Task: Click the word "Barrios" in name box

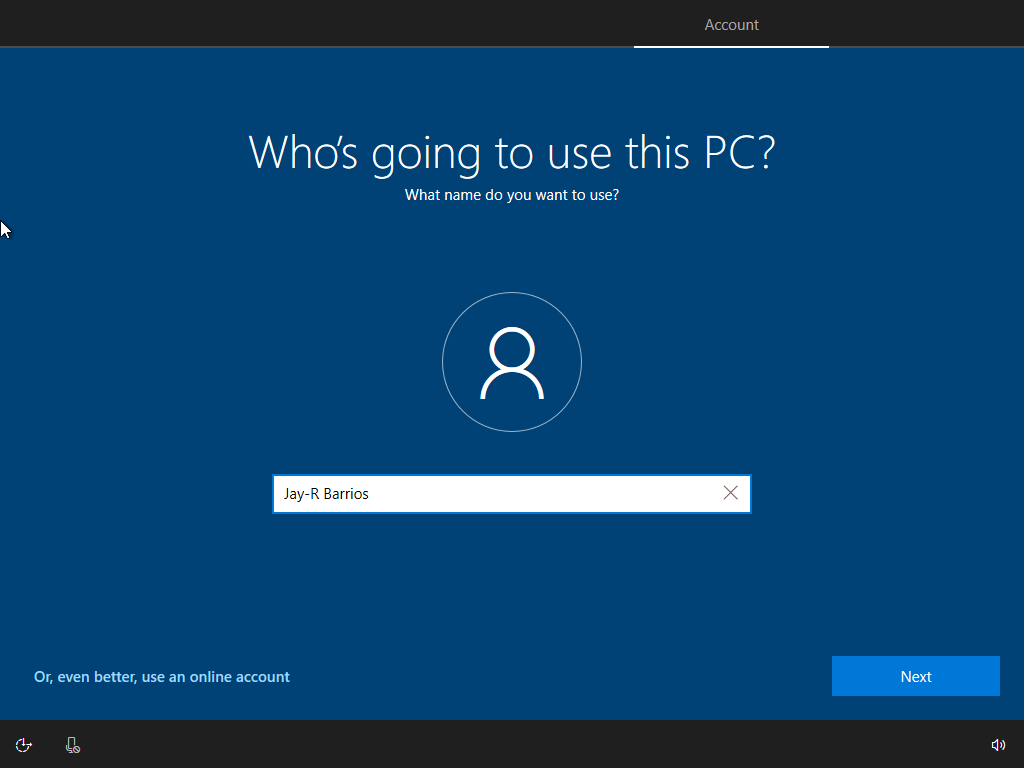Action: 346,493
